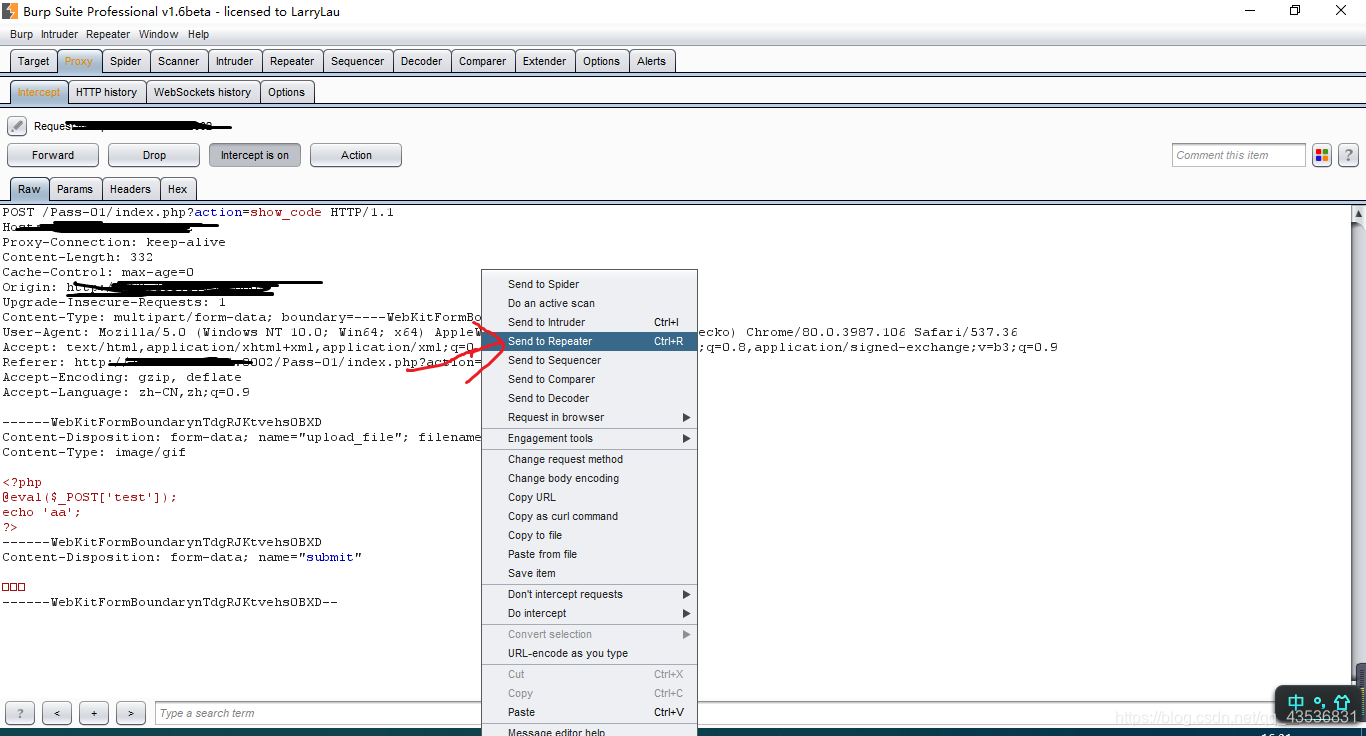Screen dimensions: 1366x736
Task: Open the Burp menu
Action: click(21, 34)
